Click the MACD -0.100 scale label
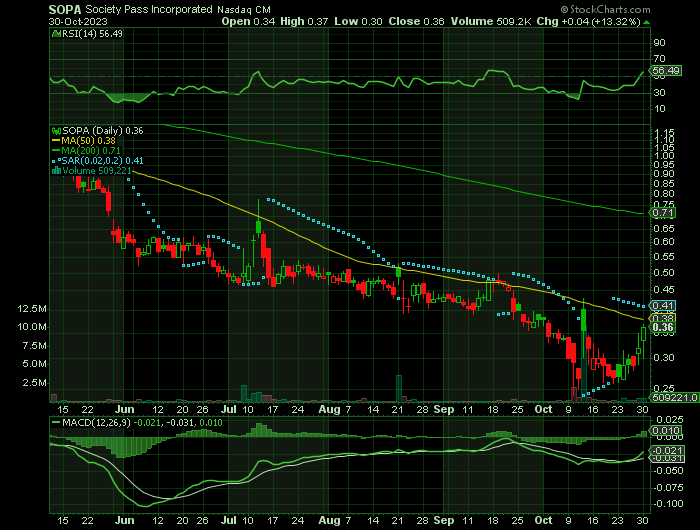 [x=669, y=504]
